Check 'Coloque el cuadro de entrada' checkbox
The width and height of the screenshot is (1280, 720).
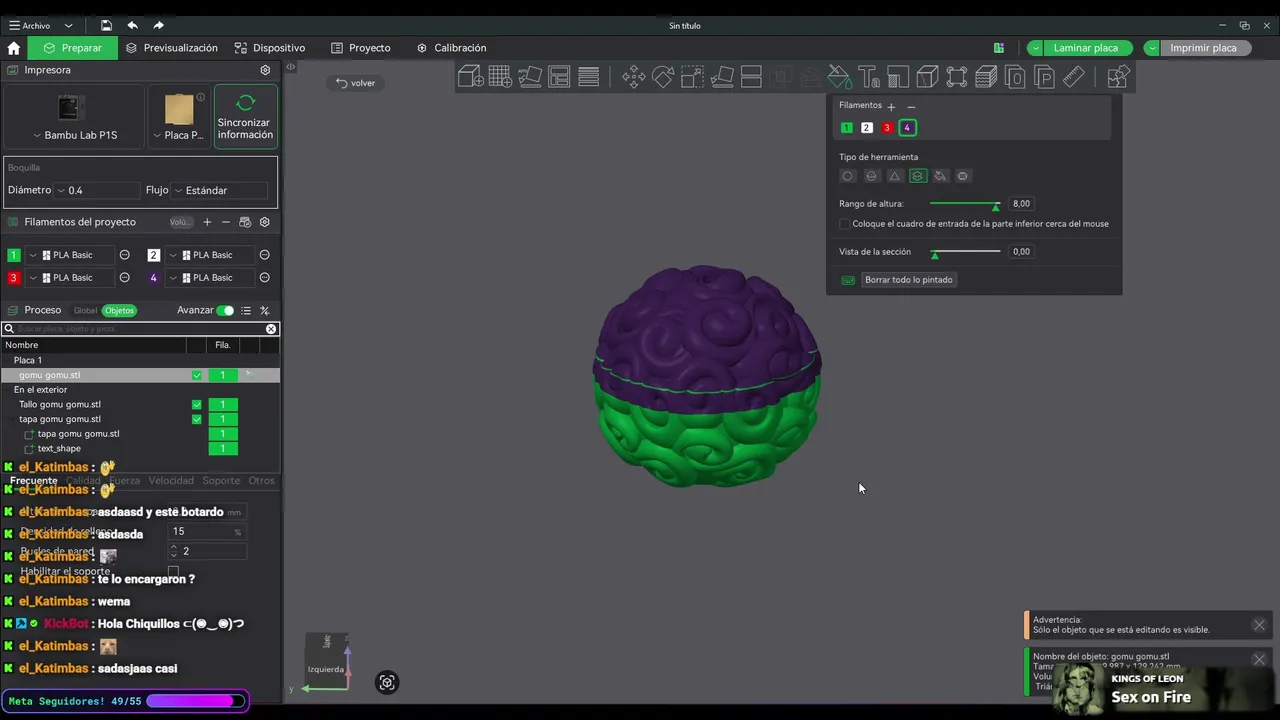click(845, 224)
